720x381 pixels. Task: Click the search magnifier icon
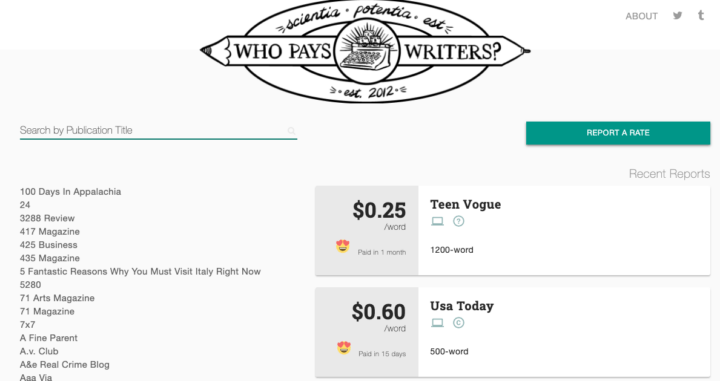tap(291, 131)
